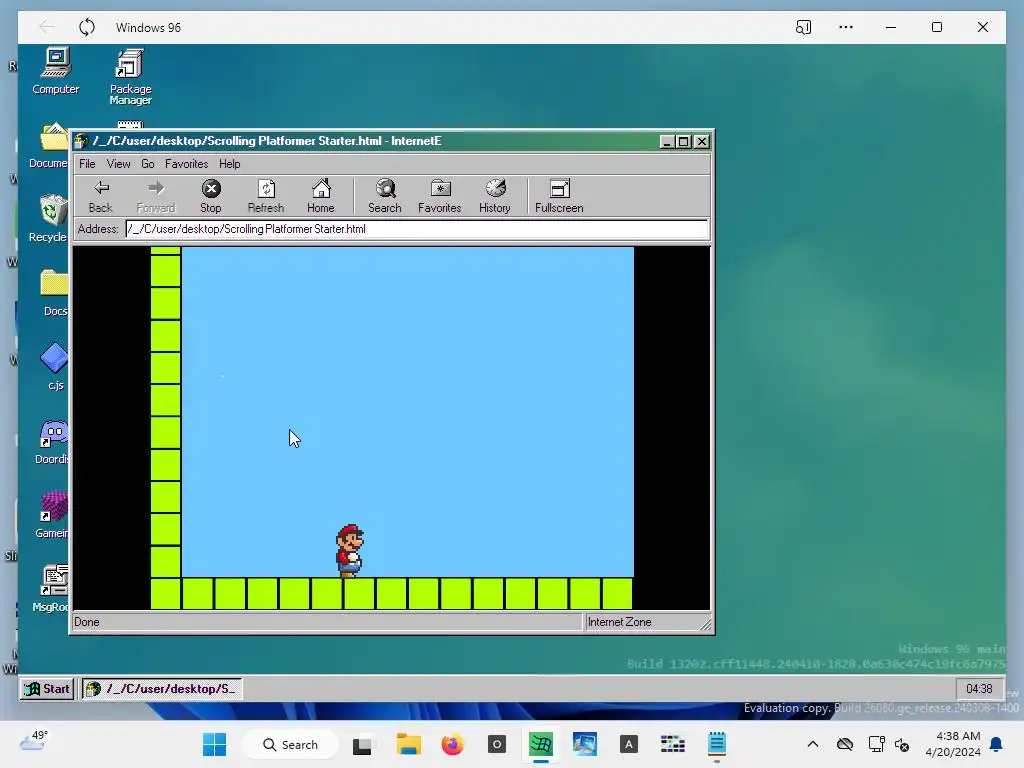Open the Notepad icon in host taskbar
1024x768 pixels.
click(716, 744)
